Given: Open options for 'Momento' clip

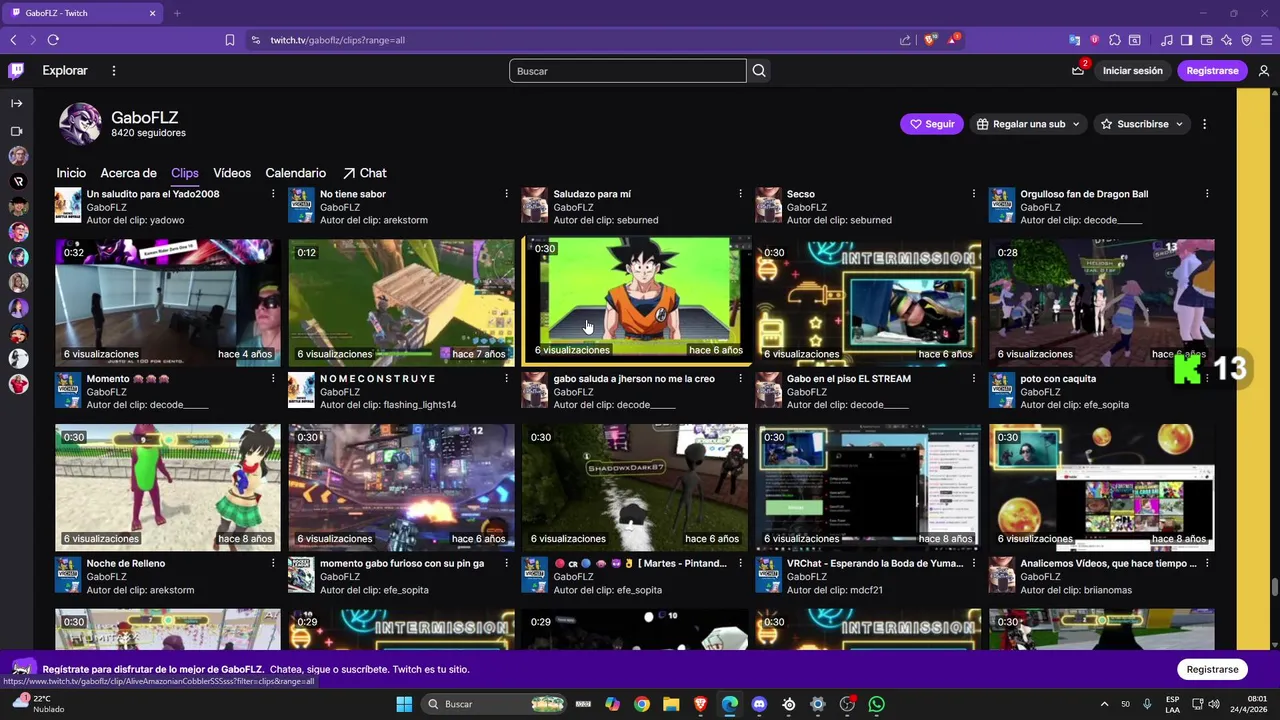Looking at the screenshot, I should coord(273,379).
